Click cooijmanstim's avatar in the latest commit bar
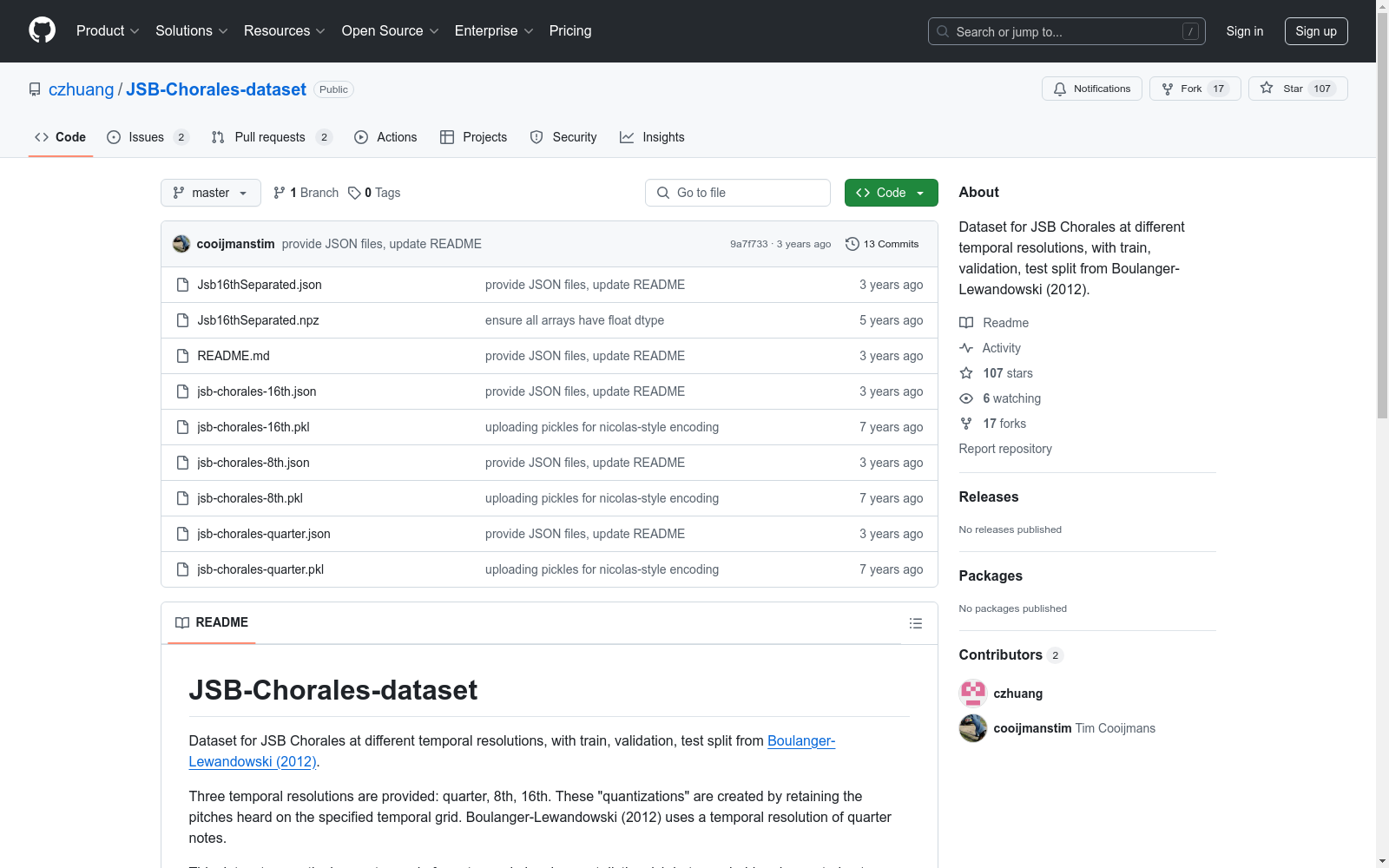 (181, 244)
